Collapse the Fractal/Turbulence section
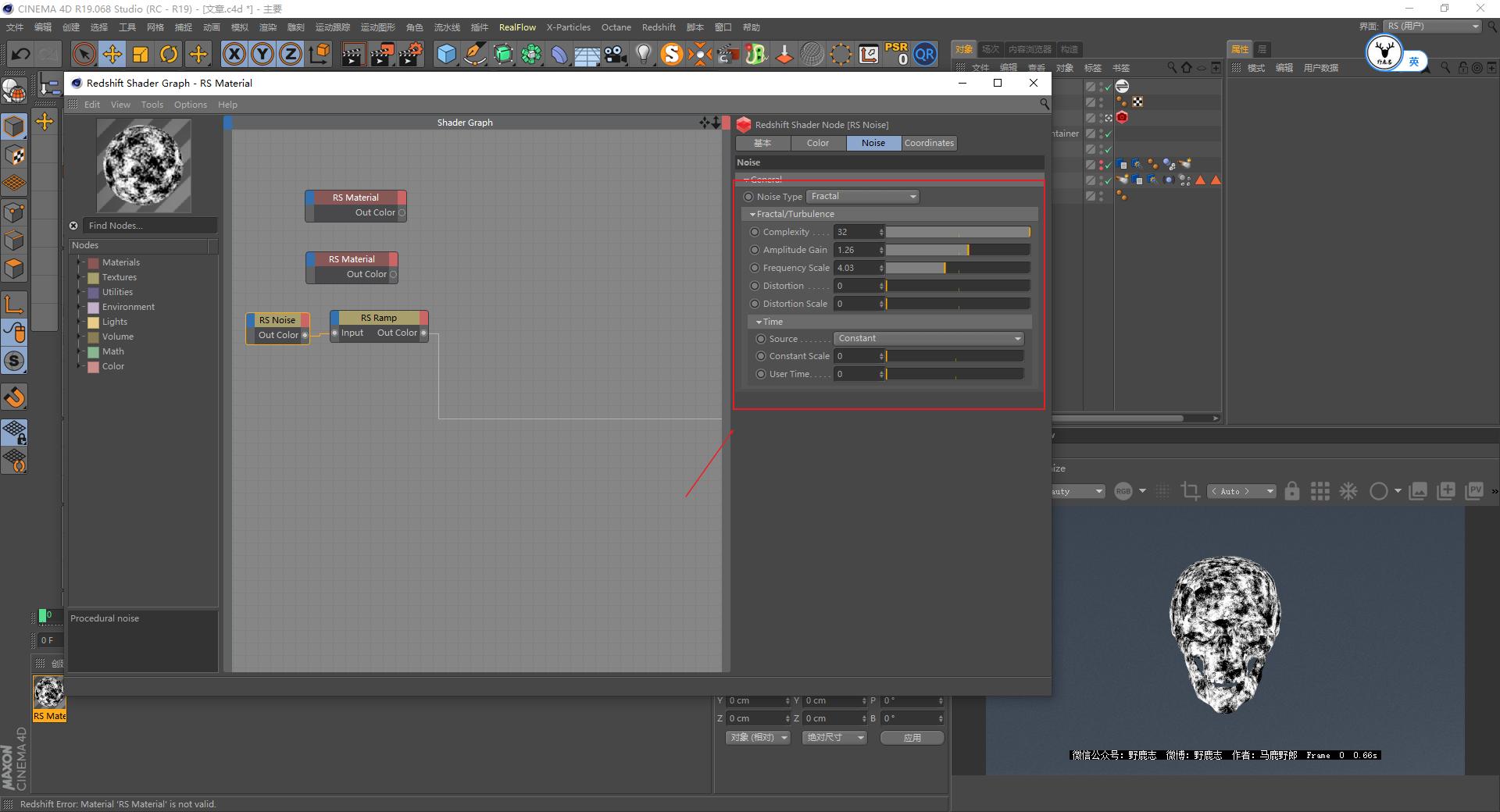Viewport: 1500px width, 812px height. 753,213
